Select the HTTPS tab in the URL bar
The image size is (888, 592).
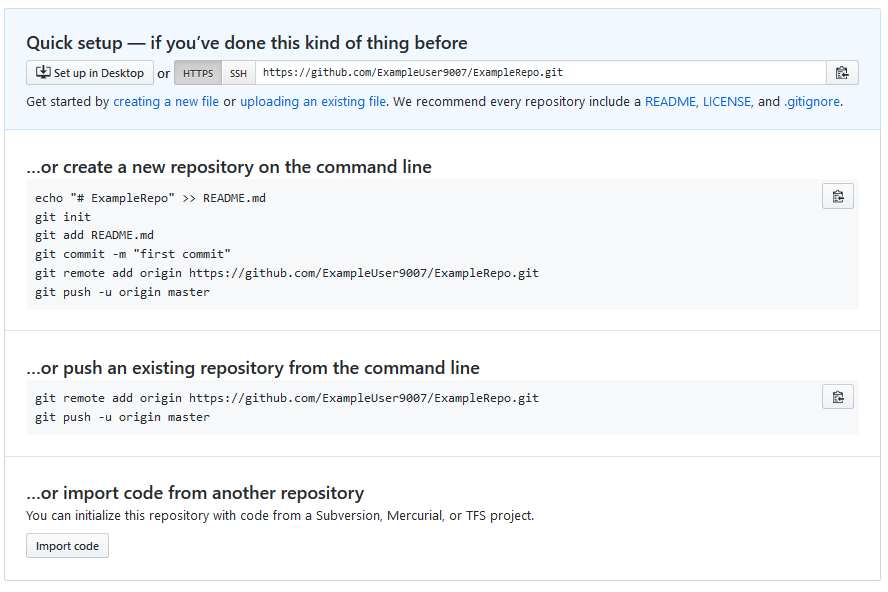(197, 72)
